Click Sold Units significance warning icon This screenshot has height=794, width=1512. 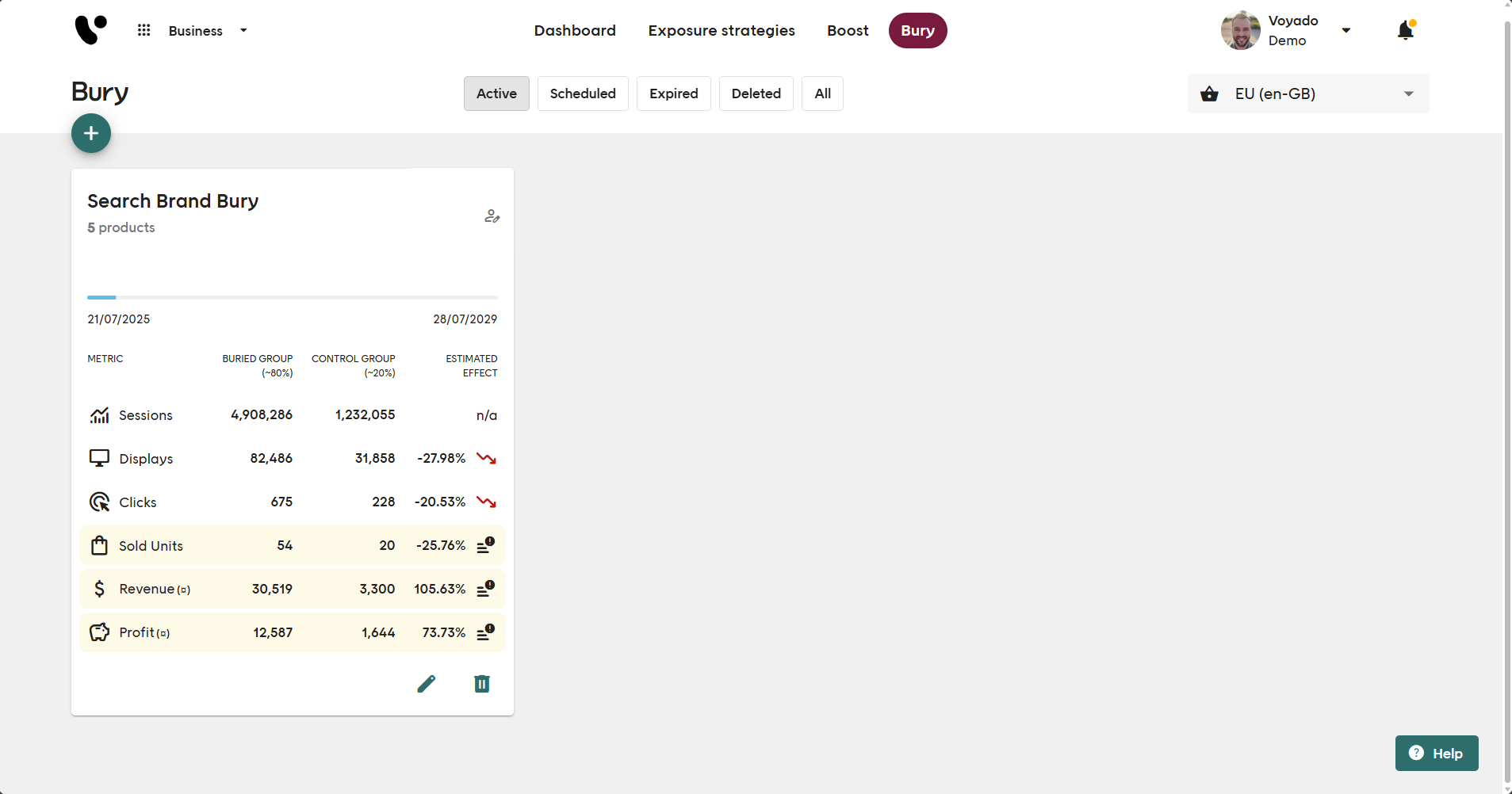[485, 545]
